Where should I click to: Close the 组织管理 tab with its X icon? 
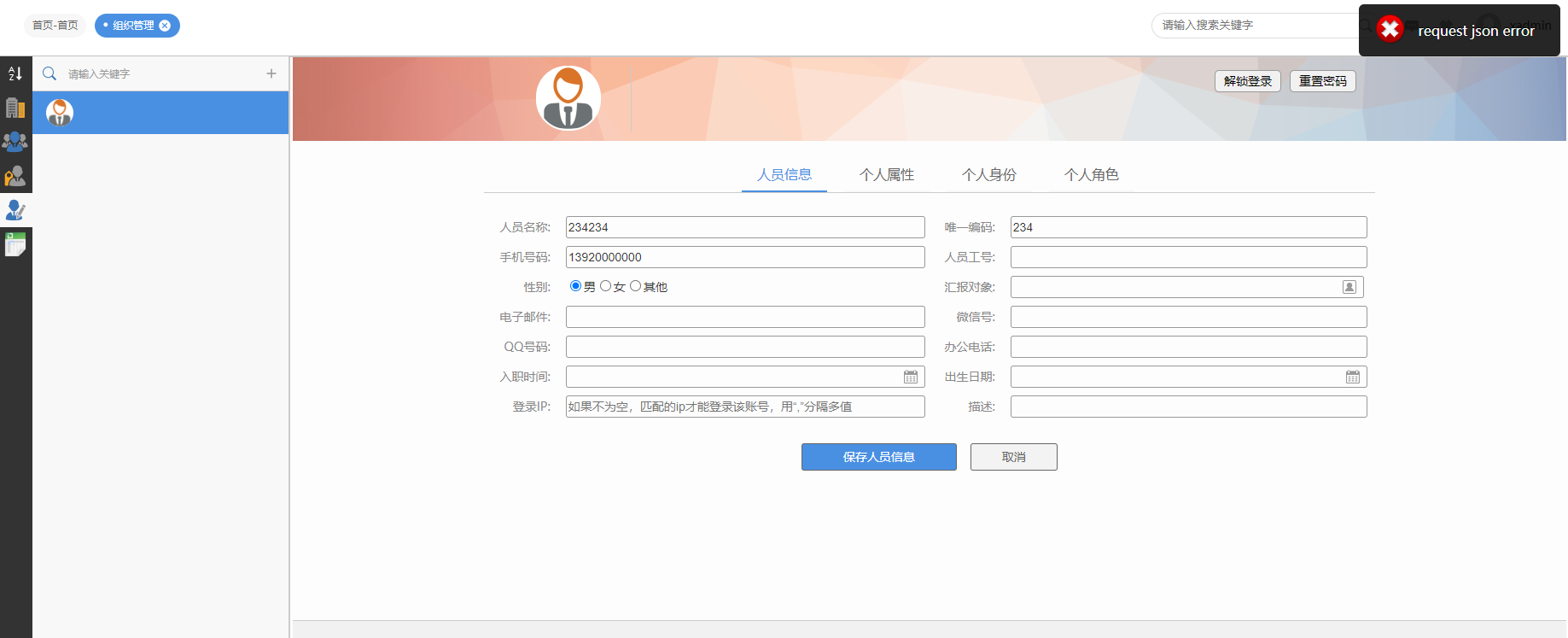(166, 26)
